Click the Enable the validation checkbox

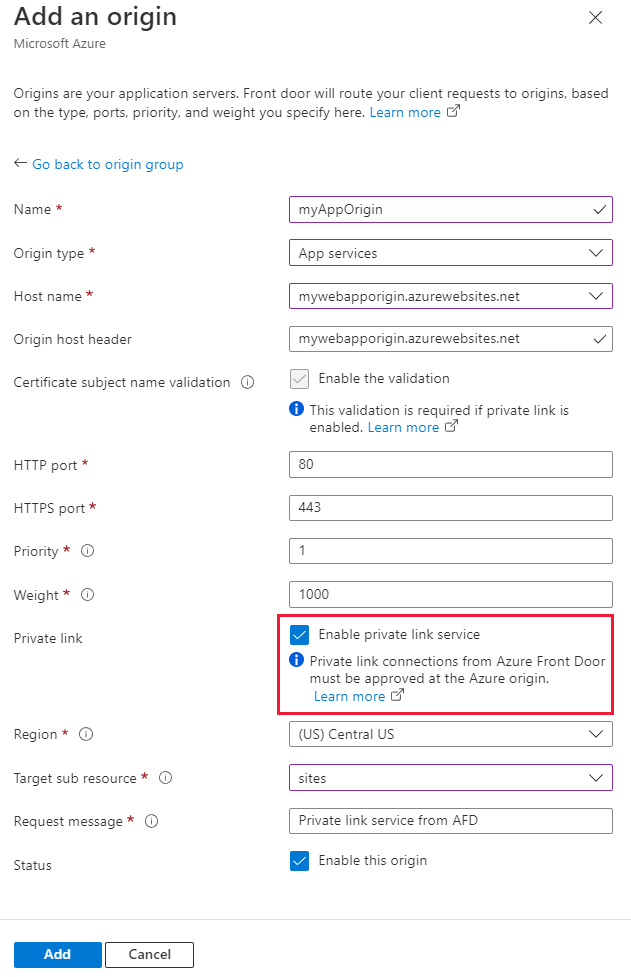[299, 379]
